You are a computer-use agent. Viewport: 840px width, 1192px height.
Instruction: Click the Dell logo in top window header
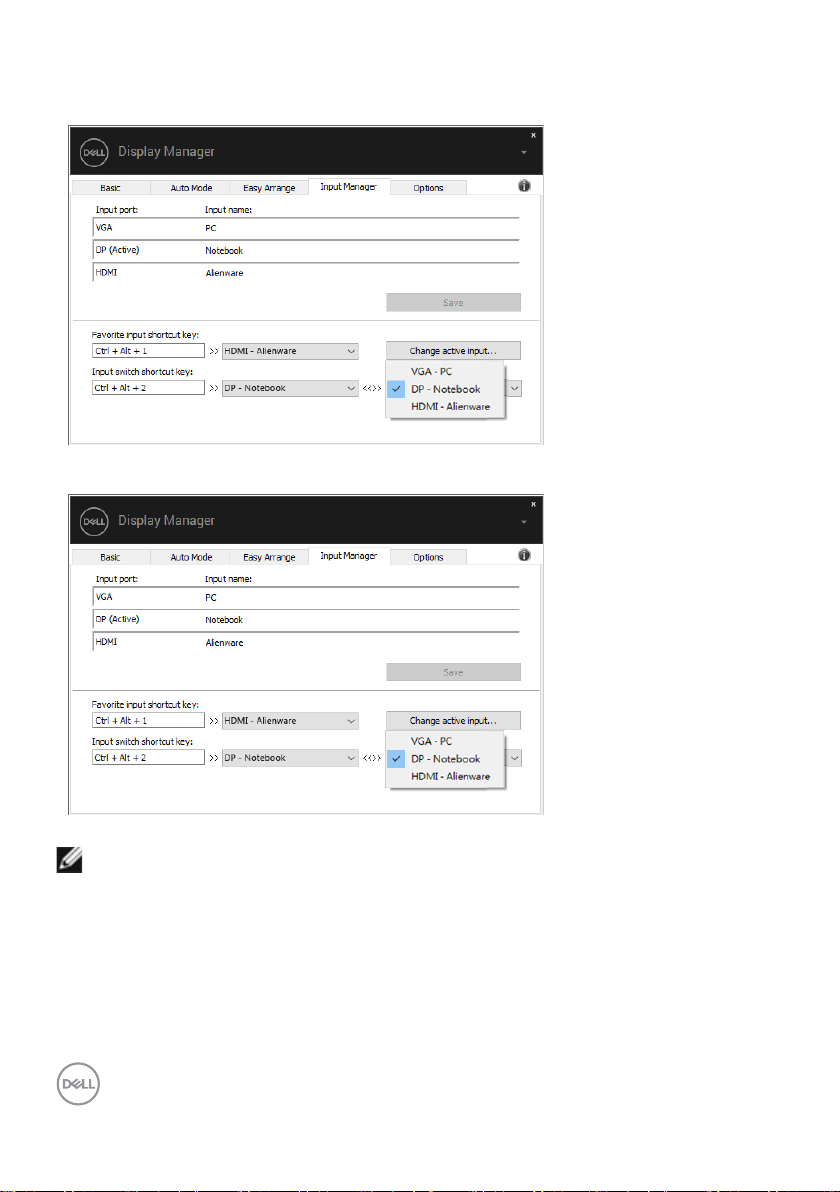click(x=93, y=152)
